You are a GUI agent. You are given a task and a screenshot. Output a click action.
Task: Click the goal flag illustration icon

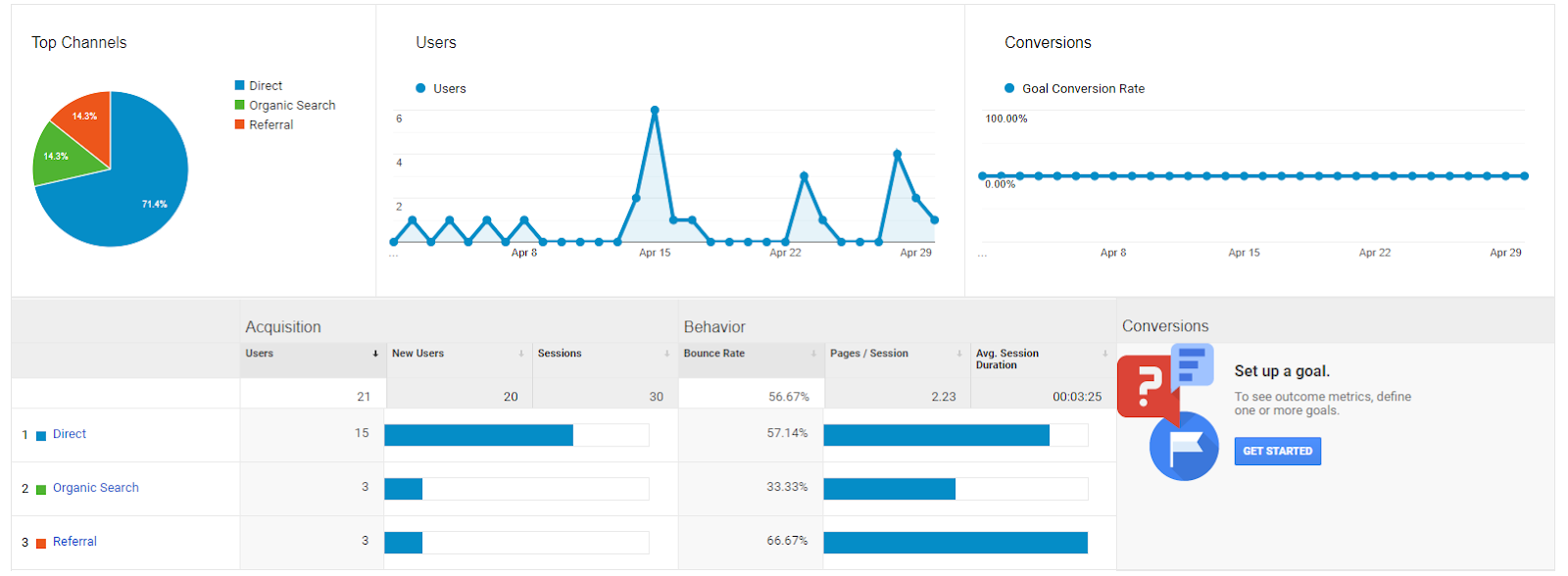click(1184, 447)
